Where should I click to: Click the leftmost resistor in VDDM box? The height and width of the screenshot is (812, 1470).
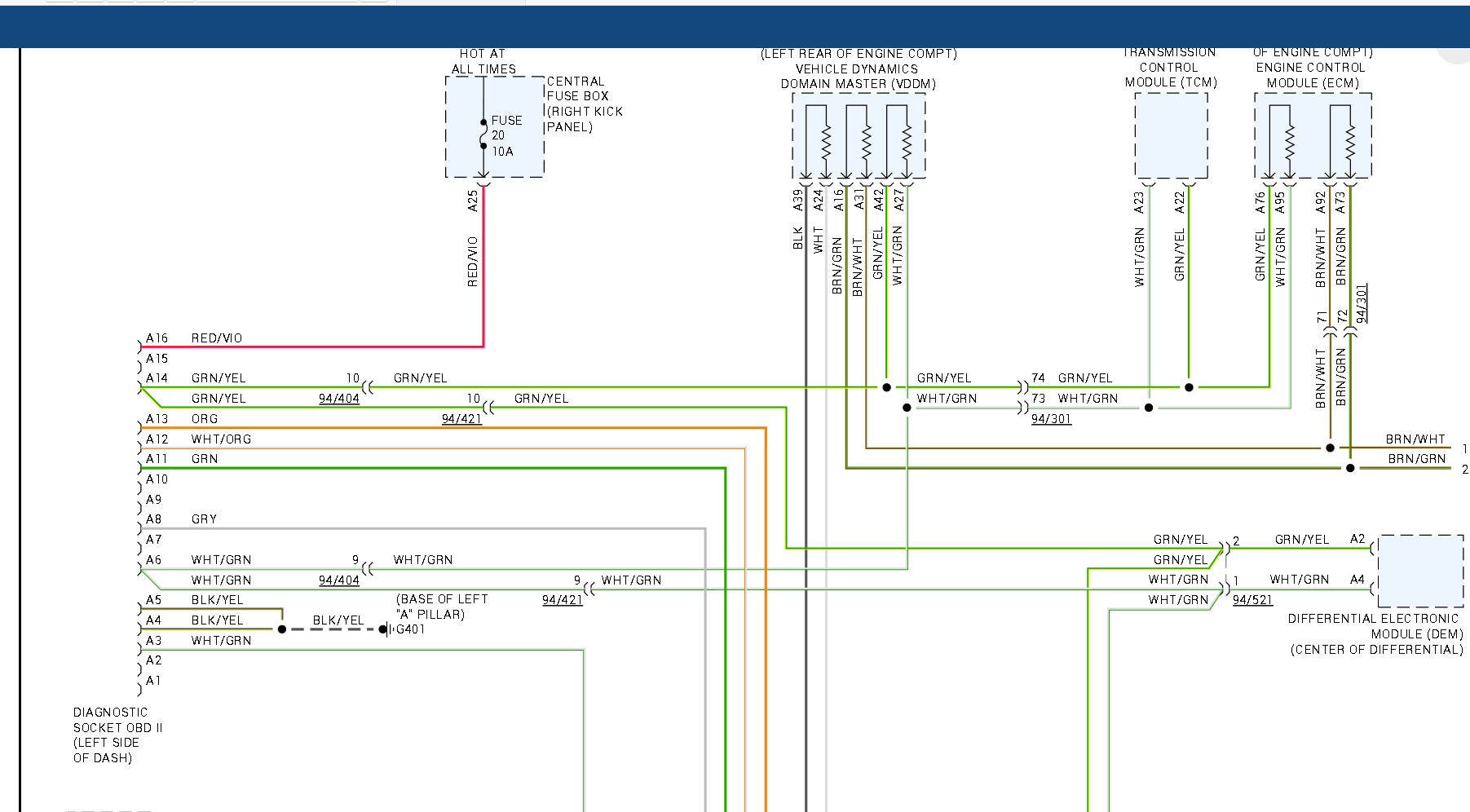(826, 141)
